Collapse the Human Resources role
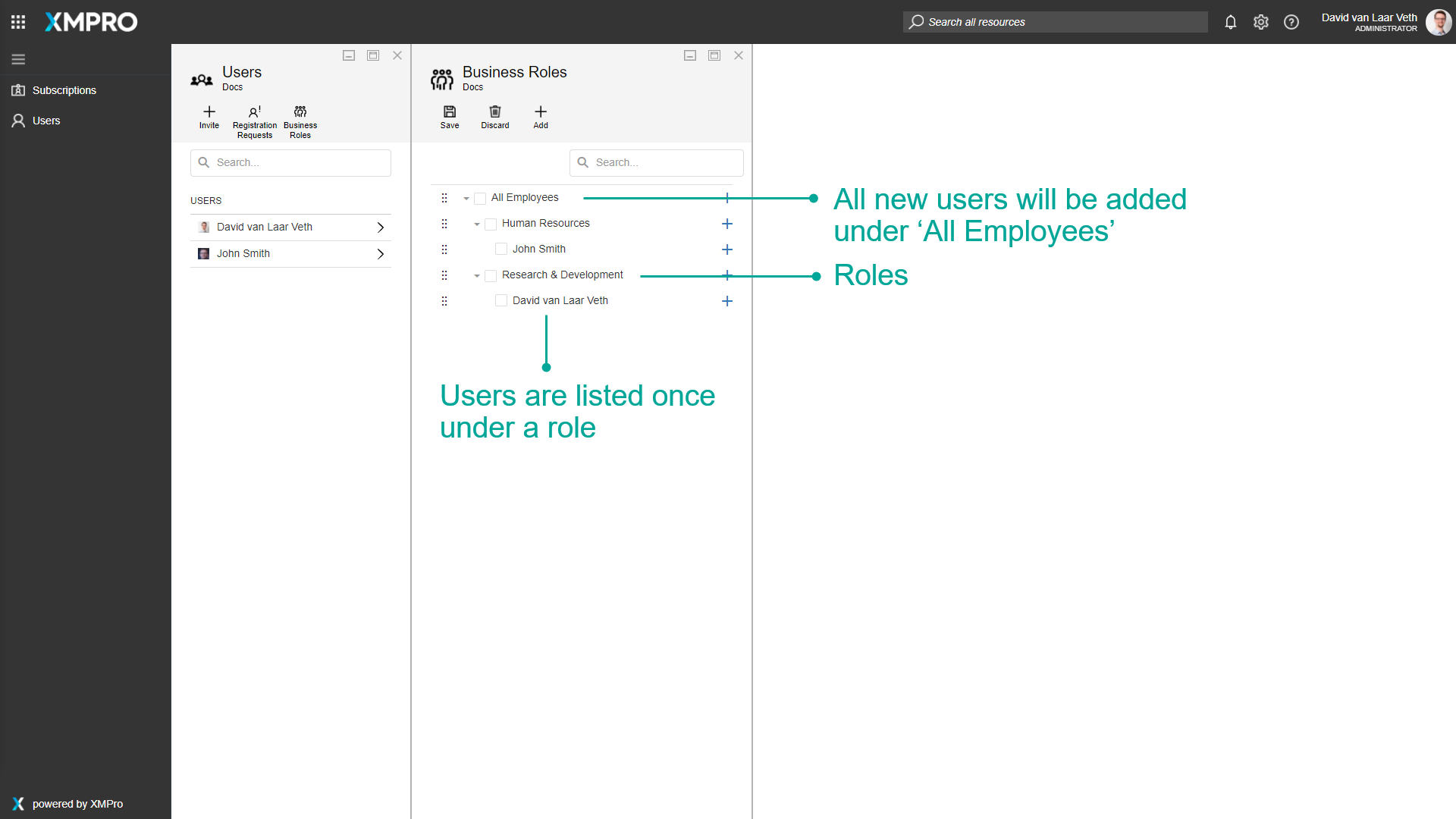Screen dimensions: 1456x819 pyautogui.click(x=477, y=224)
